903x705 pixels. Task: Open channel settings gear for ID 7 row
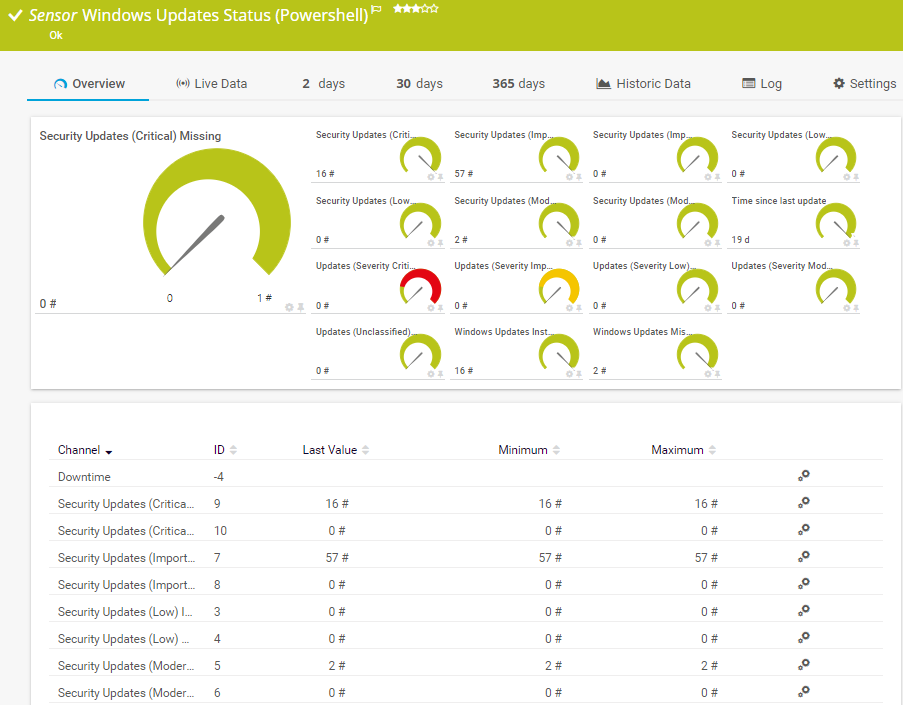click(803, 557)
